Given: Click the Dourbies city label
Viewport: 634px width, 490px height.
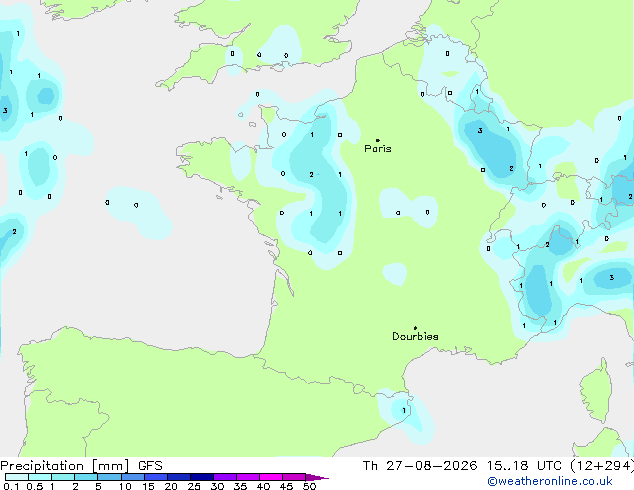Looking at the screenshot, I should pyautogui.click(x=415, y=336).
